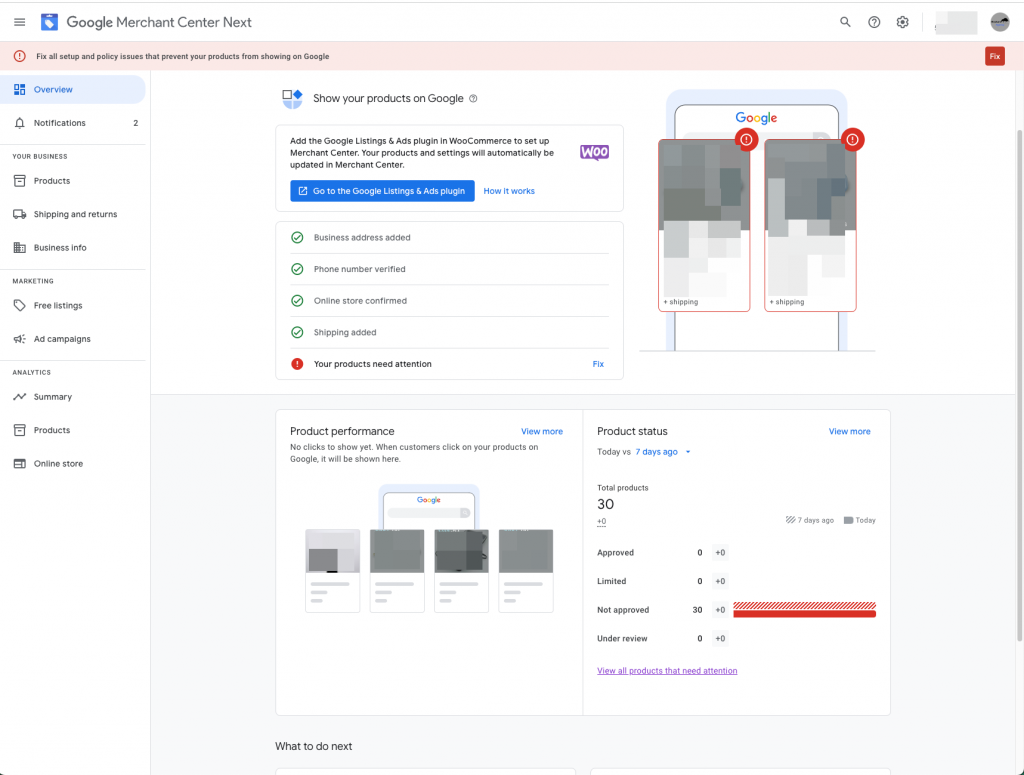This screenshot has height=775, width=1024.
Task: Click the first blurred product card with shipping
Action: point(704,225)
